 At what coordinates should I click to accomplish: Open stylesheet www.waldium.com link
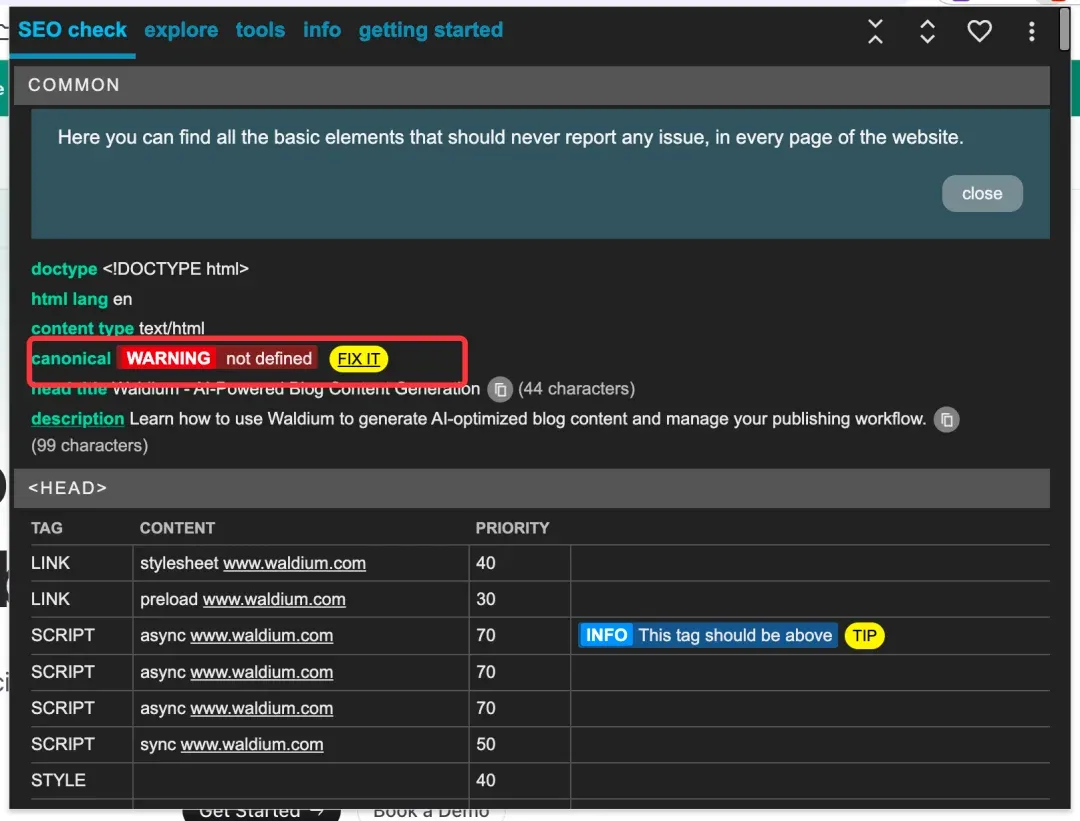point(294,563)
